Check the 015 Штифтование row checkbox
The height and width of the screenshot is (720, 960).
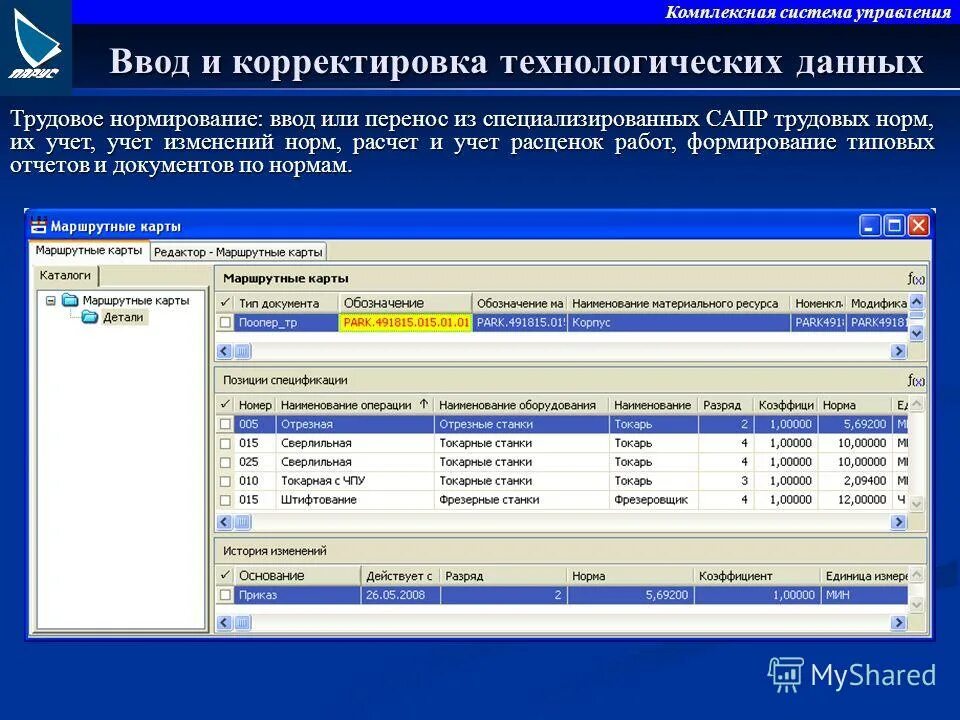point(225,500)
